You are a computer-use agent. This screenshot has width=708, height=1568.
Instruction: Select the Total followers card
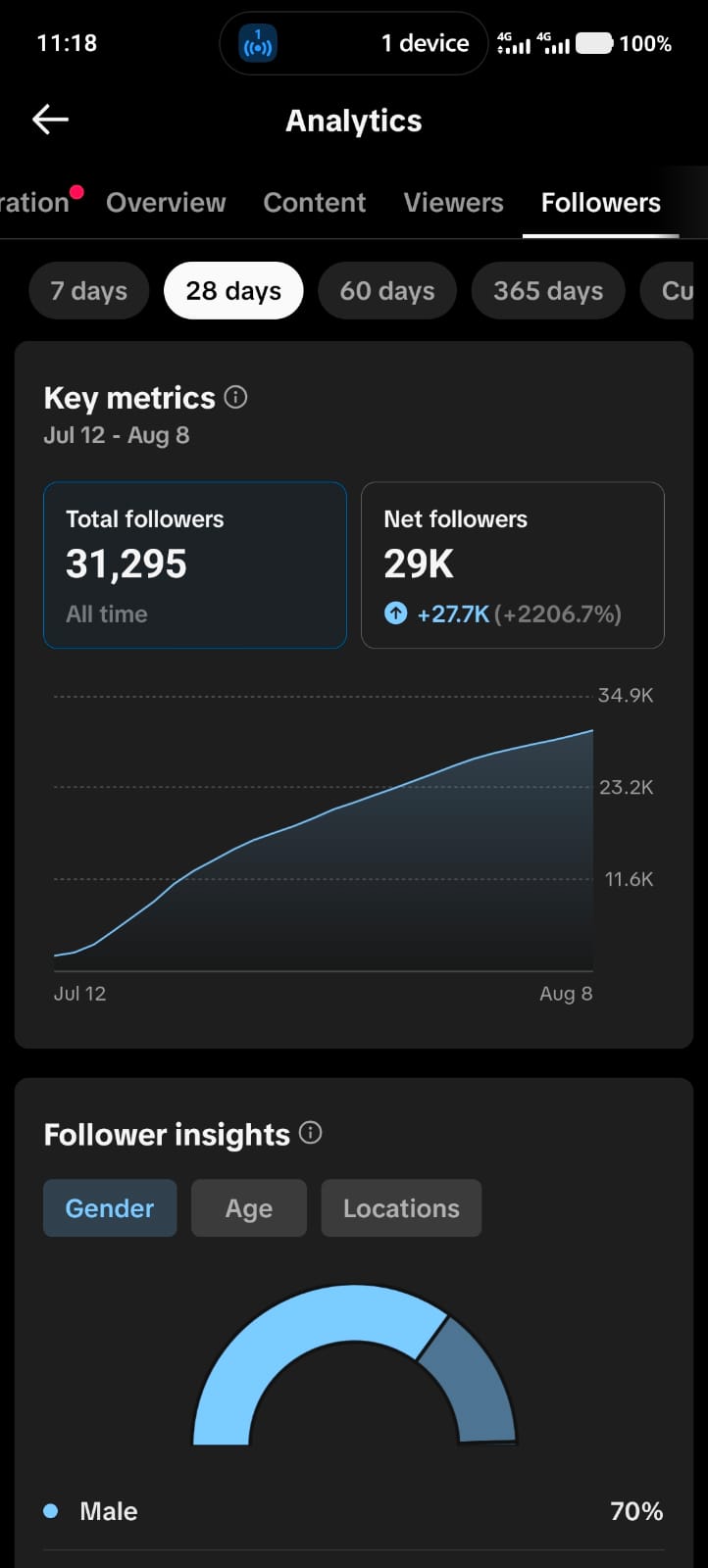(x=195, y=565)
